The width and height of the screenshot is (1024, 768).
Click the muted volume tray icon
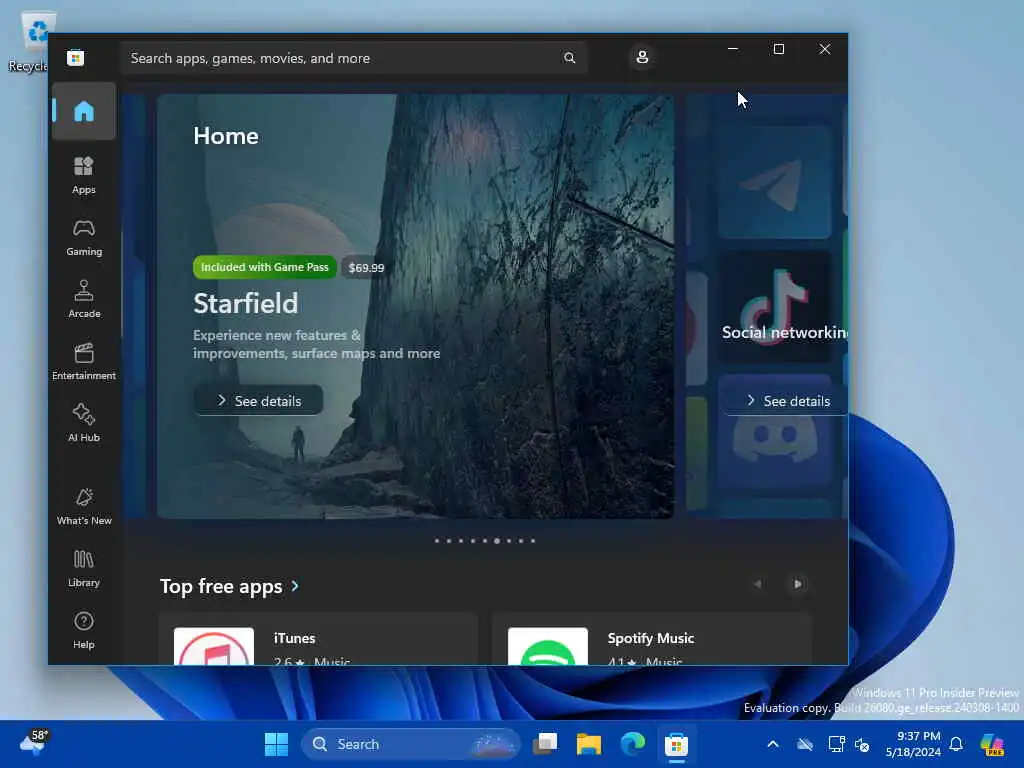tap(862, 744)
